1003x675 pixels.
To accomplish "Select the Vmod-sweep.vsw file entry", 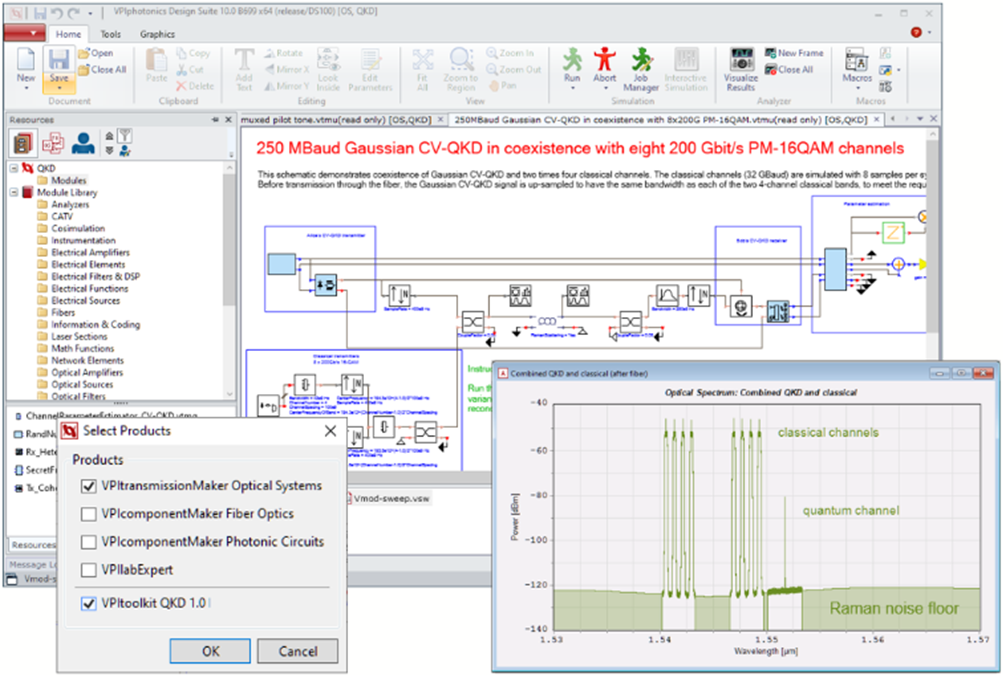I will pos(391,498).
